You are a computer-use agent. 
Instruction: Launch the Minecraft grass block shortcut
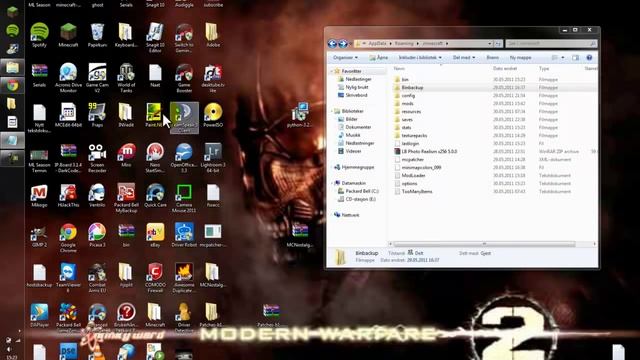[x=68, y=35]
